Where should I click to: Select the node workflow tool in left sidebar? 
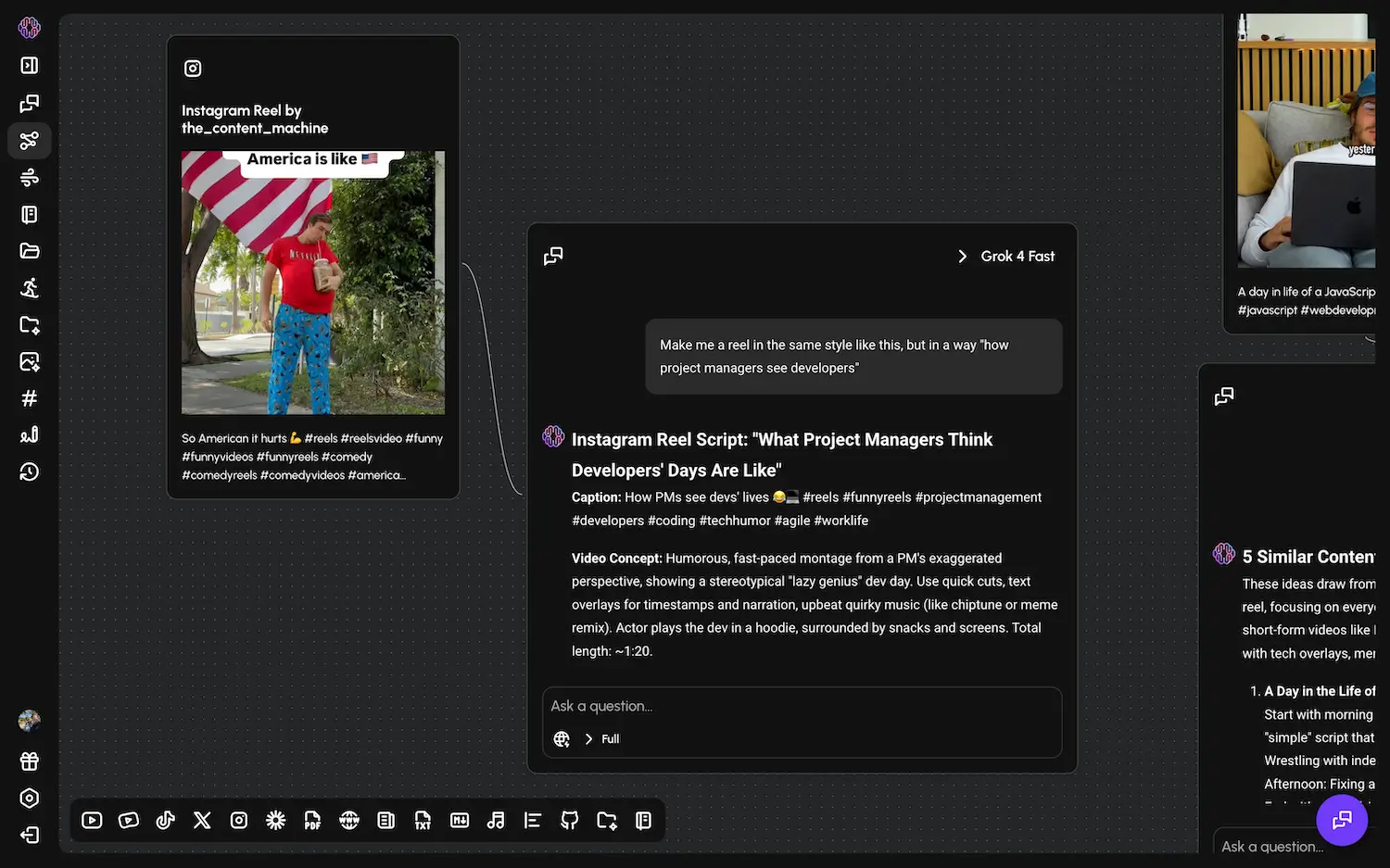[x=29, y=141]
